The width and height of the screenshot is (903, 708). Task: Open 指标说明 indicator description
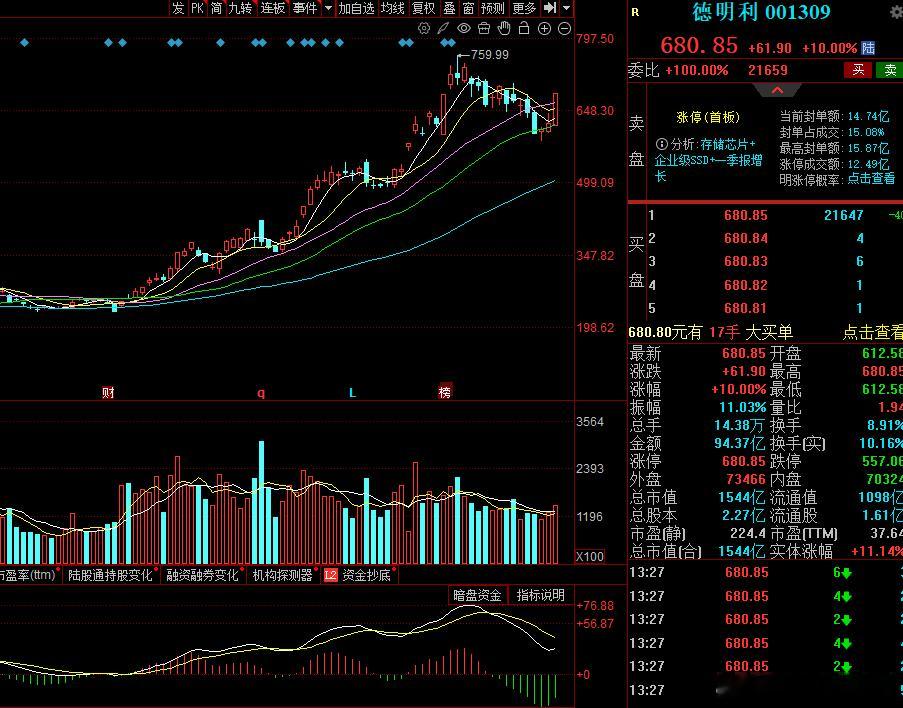pos(540,595)
